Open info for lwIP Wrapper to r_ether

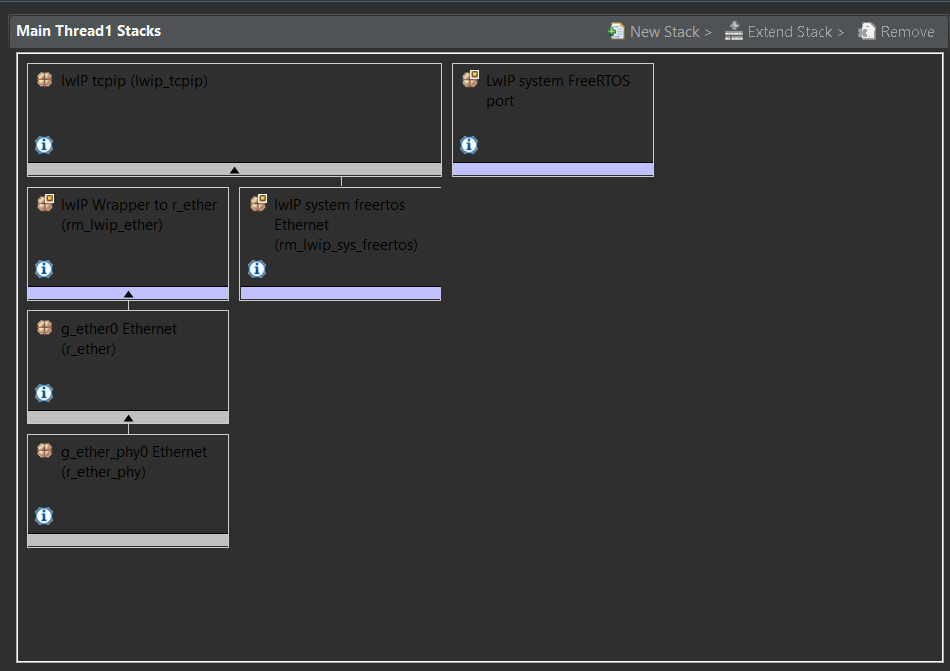pyautogui.click(x=44, y=268)
